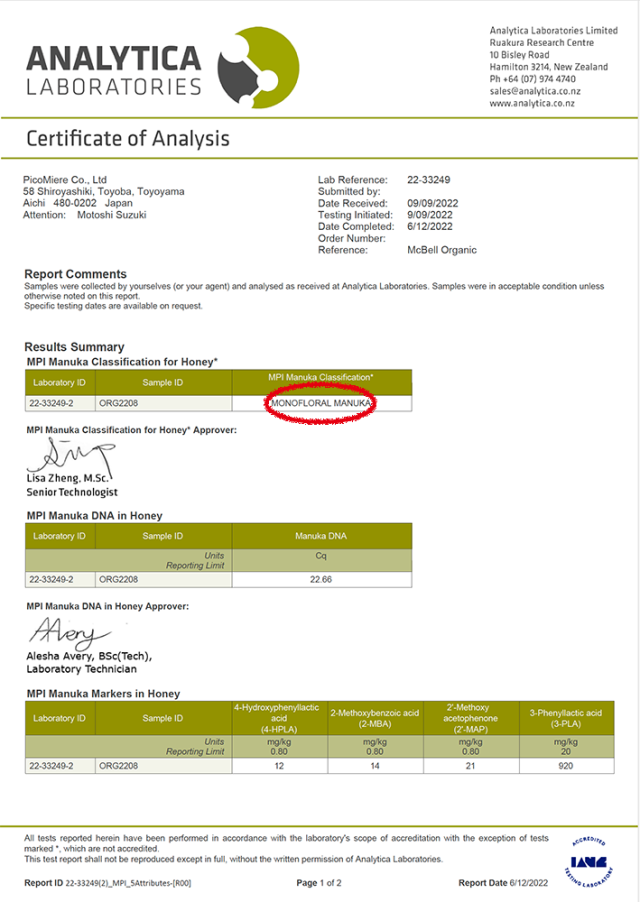
Task: Click the 'Report Comments' heading
Action: coord(75,274)
